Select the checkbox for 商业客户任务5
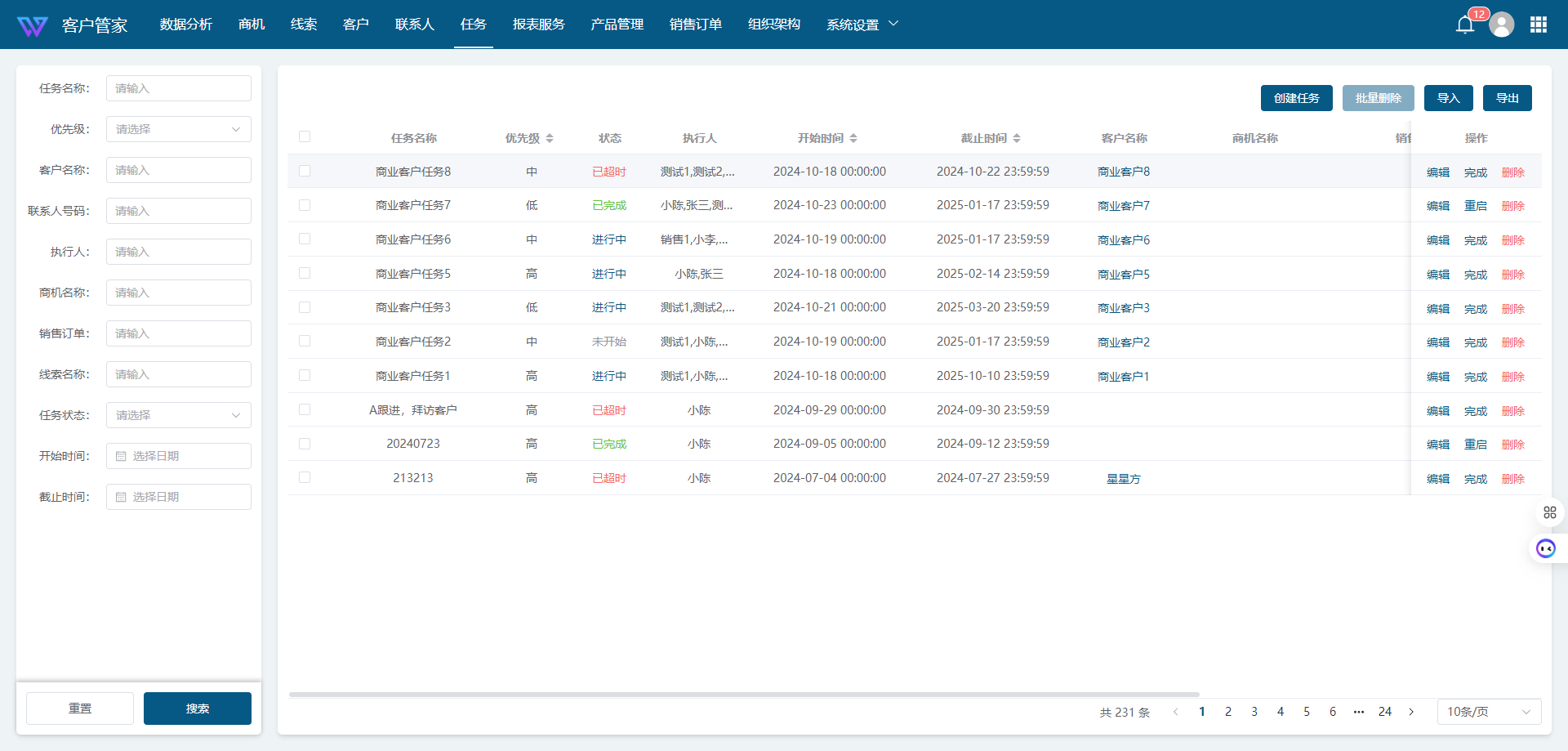1568x751 pixels. 305,274
